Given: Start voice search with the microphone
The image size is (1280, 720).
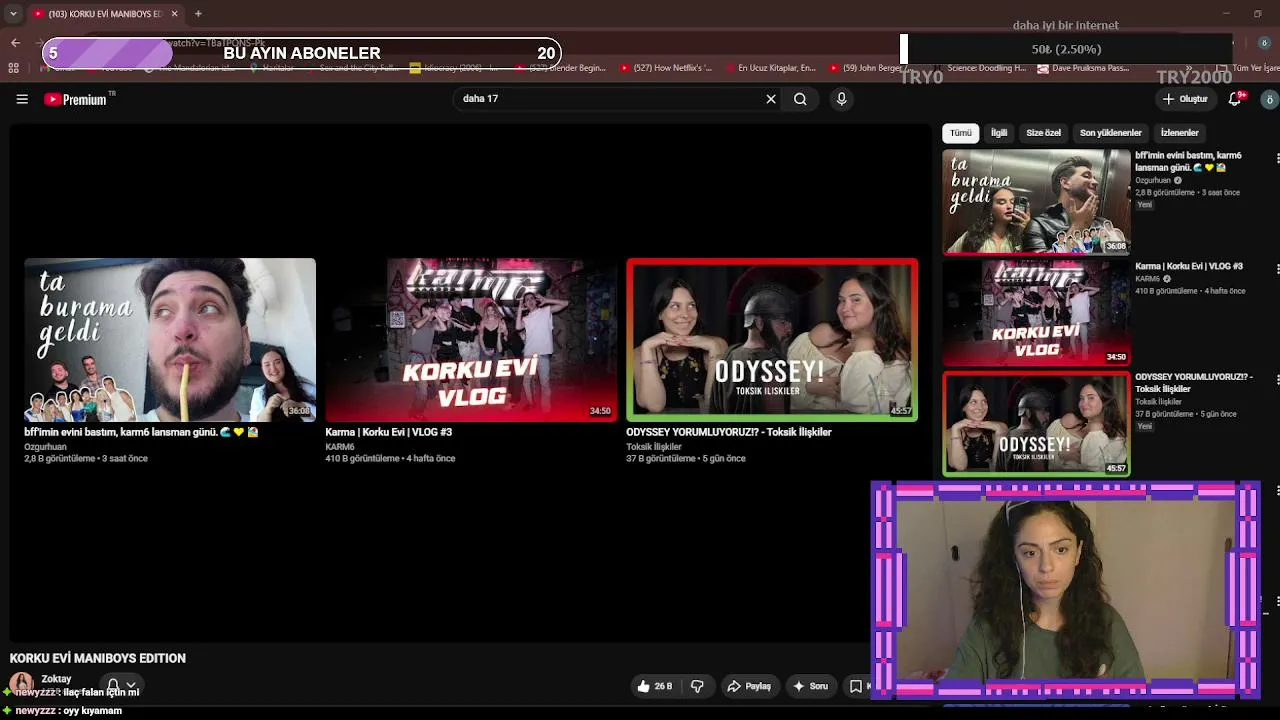Looking at the screenshot, I should [841, 99].
